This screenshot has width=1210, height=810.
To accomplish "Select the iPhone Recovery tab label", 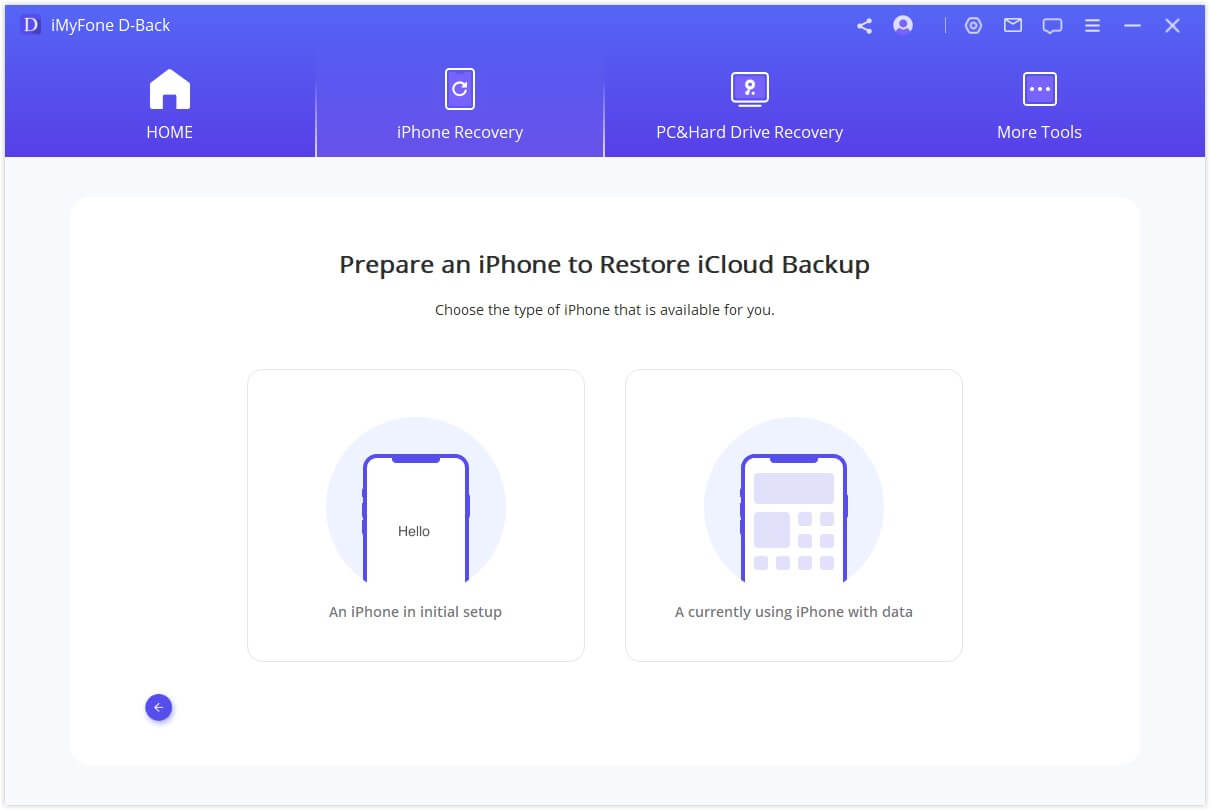I will (460, 132).
